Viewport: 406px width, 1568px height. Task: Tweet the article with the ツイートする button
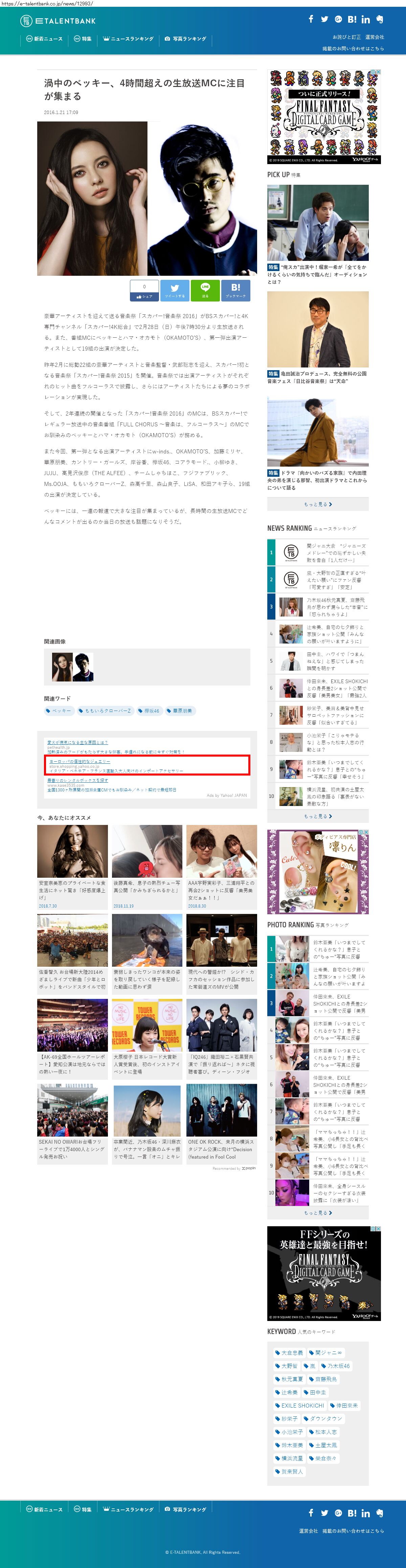175,290
